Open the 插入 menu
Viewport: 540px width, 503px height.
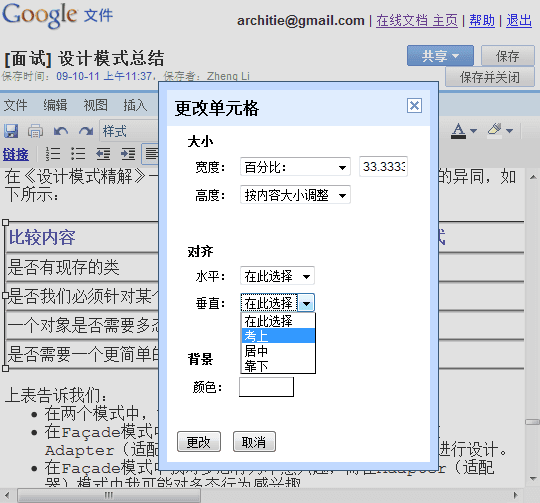[135, 105]
